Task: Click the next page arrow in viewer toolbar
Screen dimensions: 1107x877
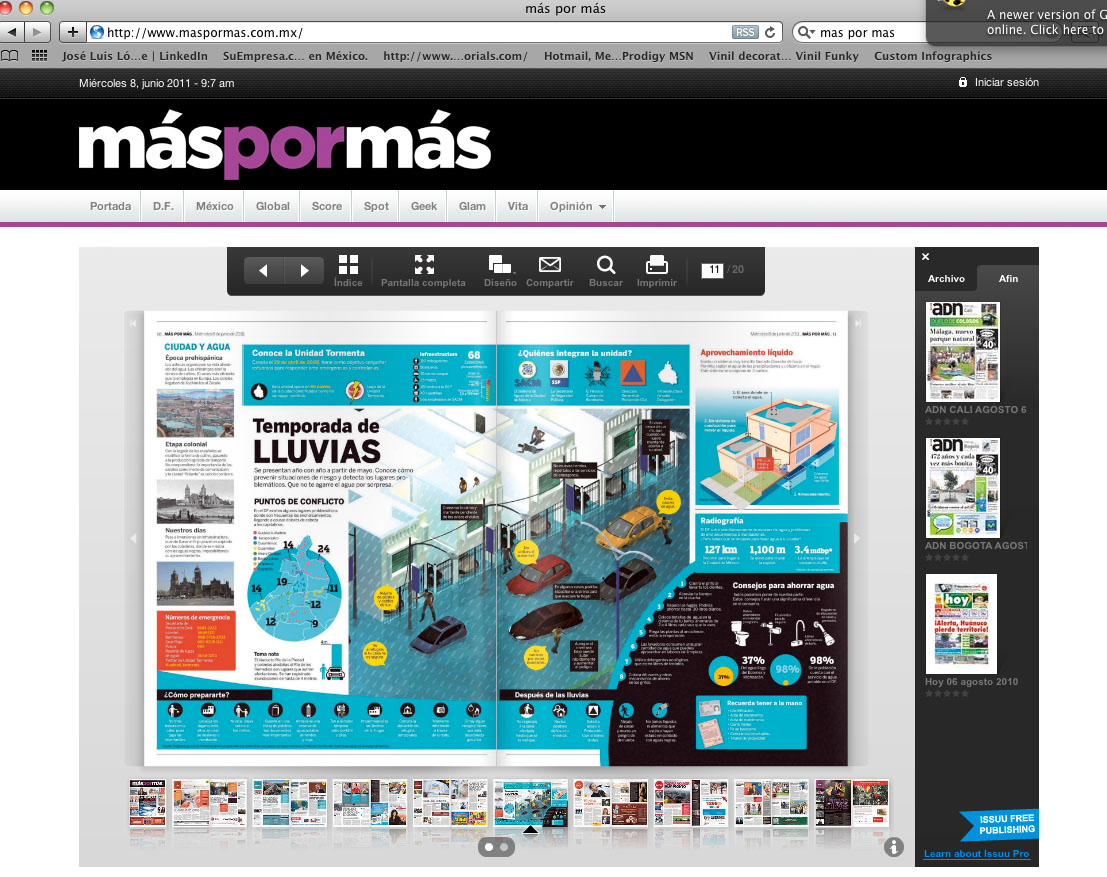Action: coord(304,270)
